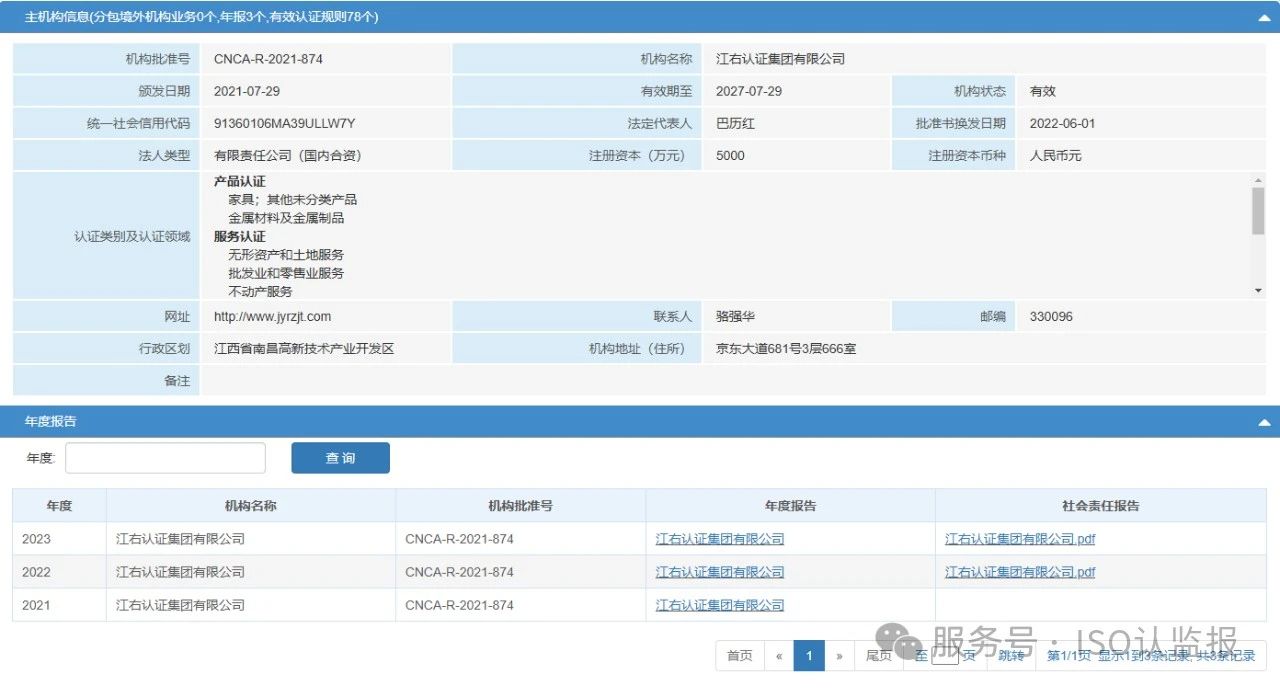This screenshot has width=1280, height=694.
Task: Click the 邮编 value 330096
Action: pyautogui.click(x=1051, y=317)
